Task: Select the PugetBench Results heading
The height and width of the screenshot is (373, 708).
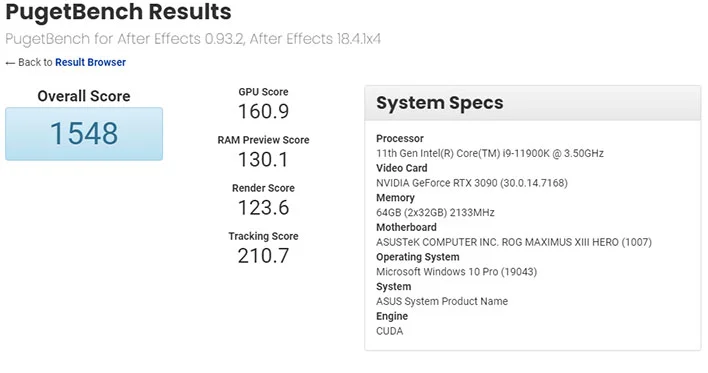Action: pyautogui.click(x=118, y=12)
